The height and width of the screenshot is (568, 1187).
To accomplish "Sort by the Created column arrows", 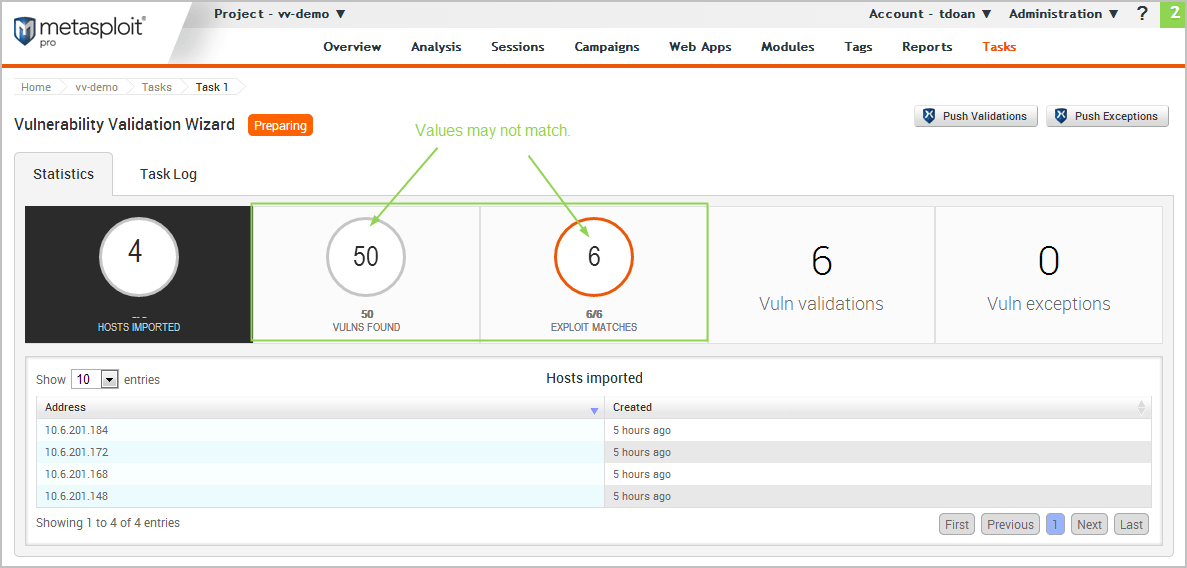I will point(1141,408).
